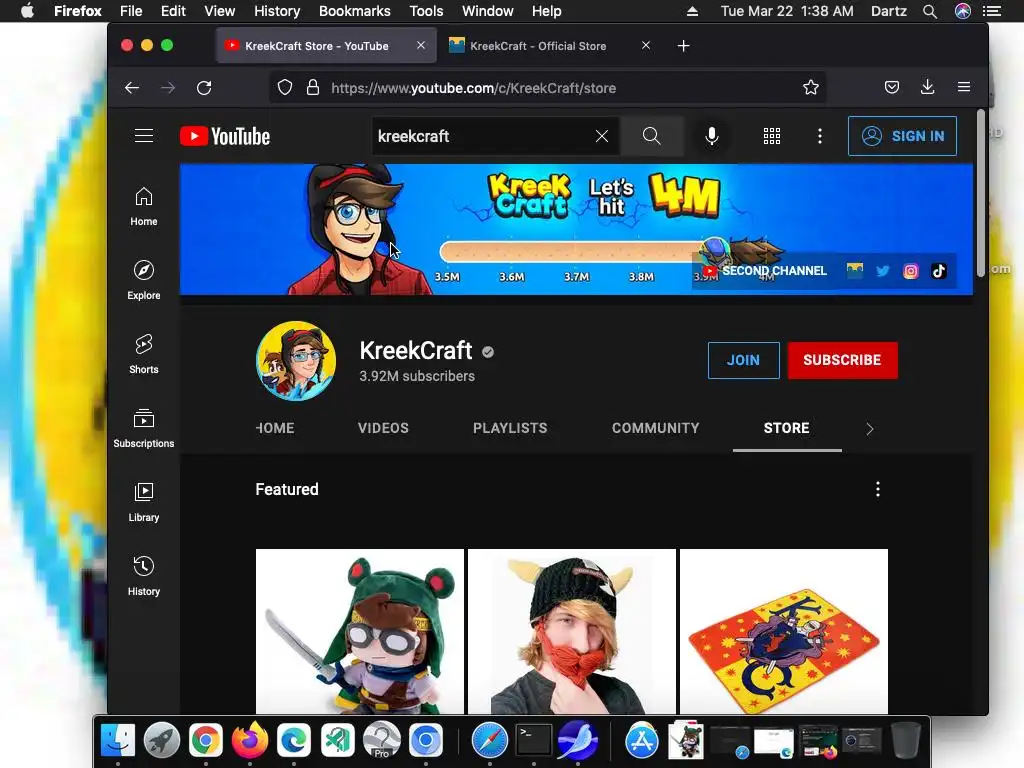The height and width of the screenshot is (768, 1024).
Task: Open store link icon on banner
Action: click(854, 270)
